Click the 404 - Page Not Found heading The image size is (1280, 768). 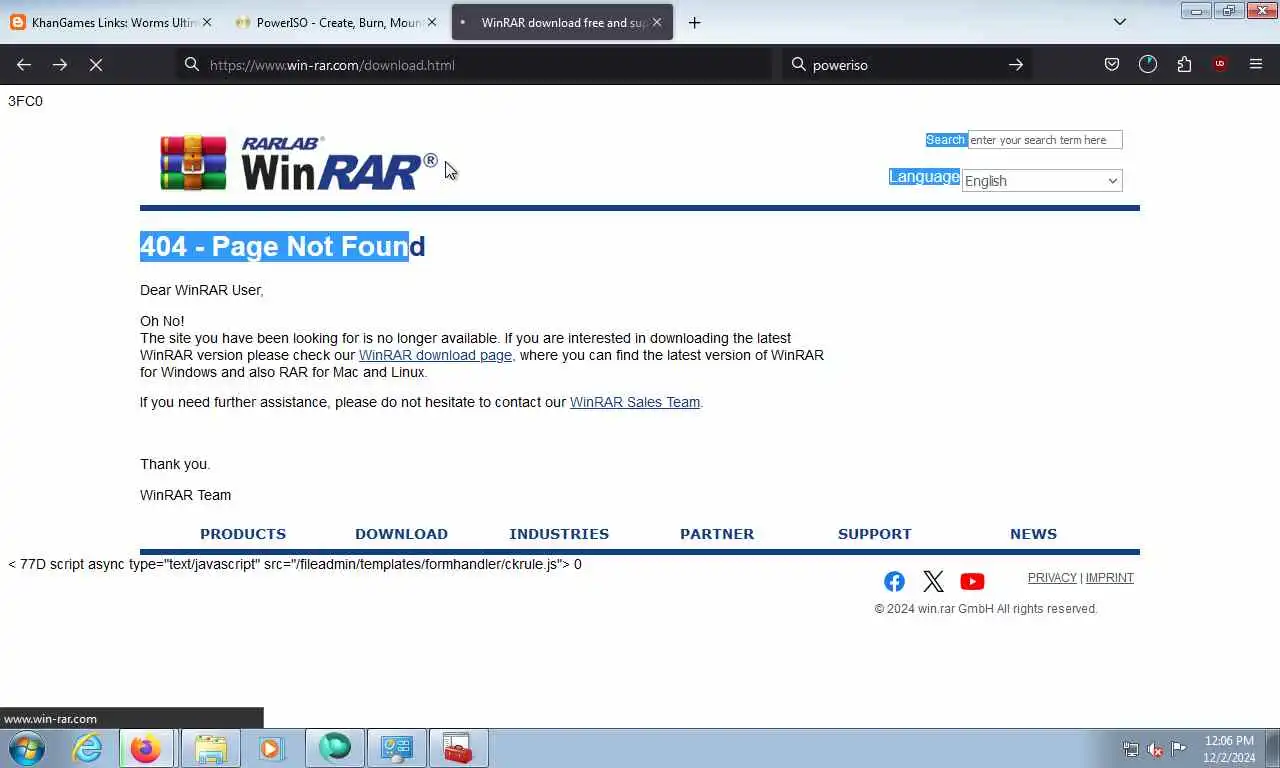(283, 246)
